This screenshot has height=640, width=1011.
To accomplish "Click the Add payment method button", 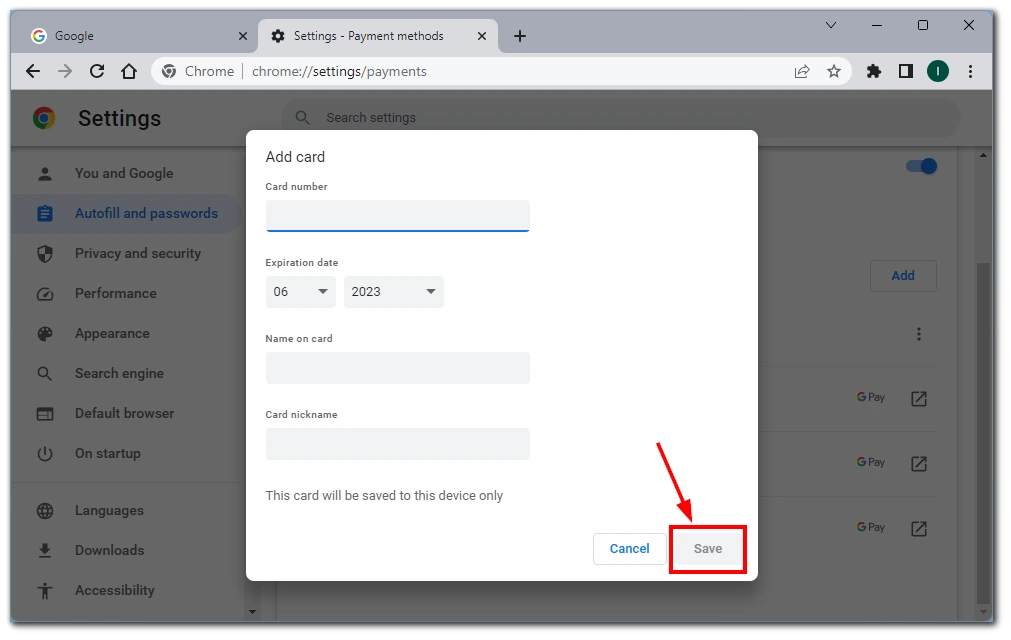I will pos(903,276).
